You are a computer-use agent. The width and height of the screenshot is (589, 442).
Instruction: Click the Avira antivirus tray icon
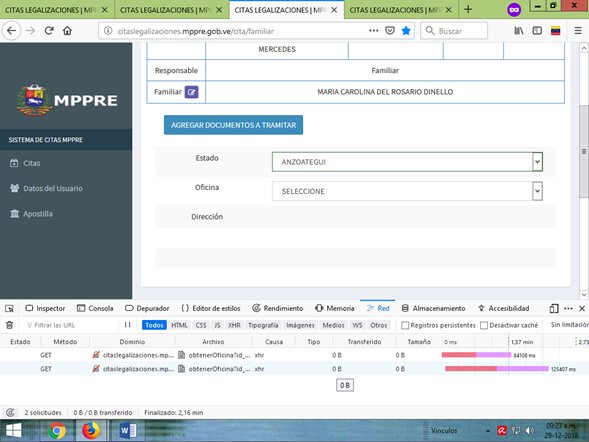[502, 430]
